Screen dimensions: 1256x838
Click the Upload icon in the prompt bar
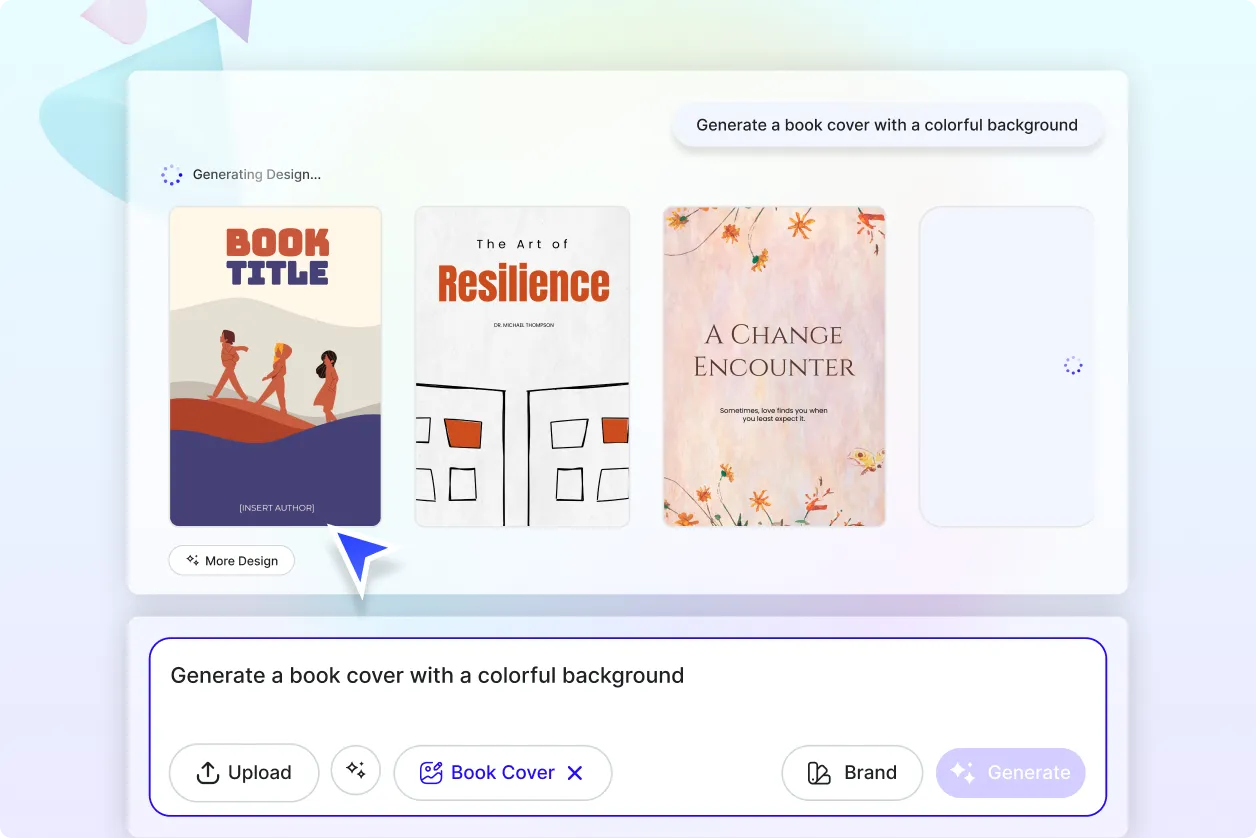click(x=207, y=772)
